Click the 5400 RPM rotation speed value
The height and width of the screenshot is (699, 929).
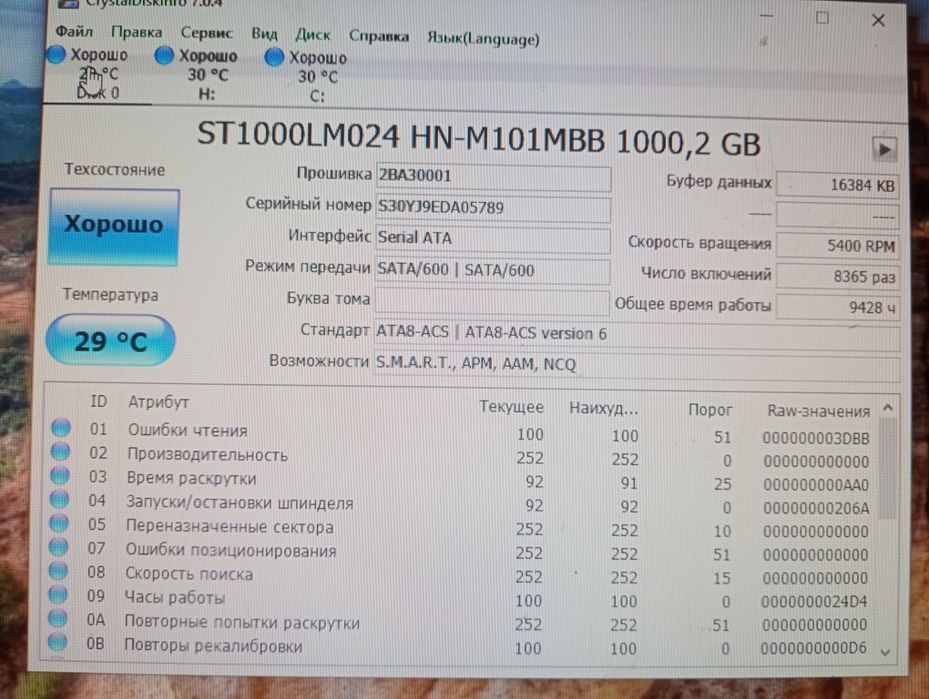coord(837,245)
